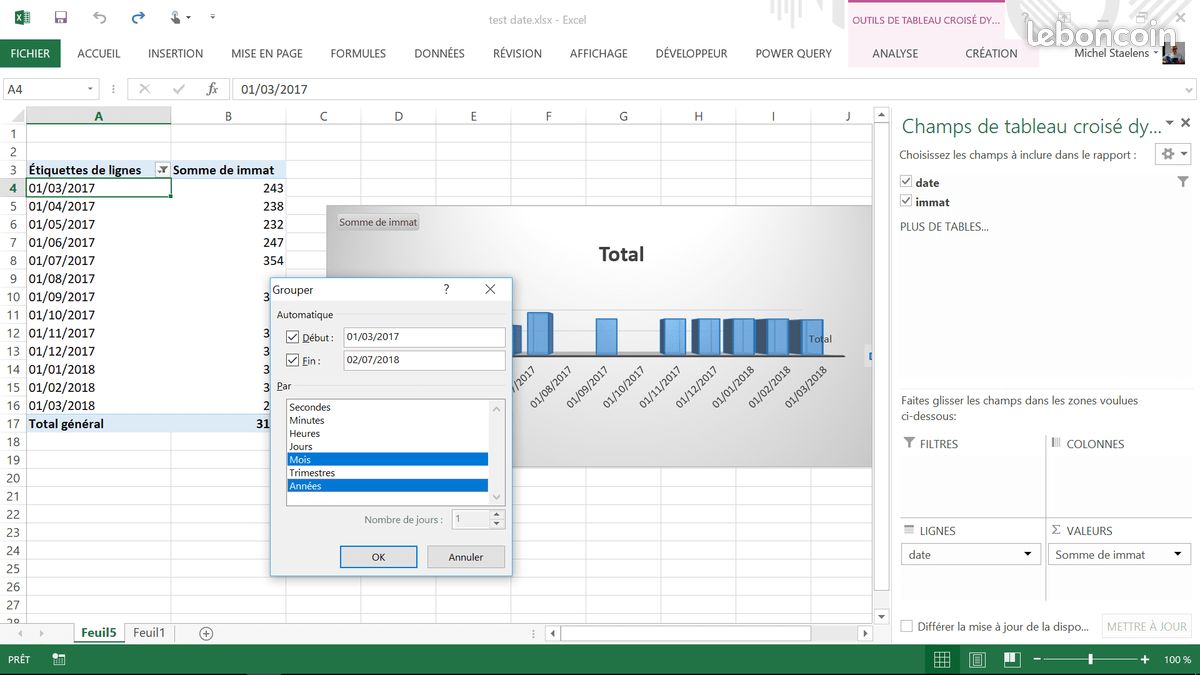Click the filter funnel icon beside date field
The image size is (1200, 675).
coord(1183,182)
